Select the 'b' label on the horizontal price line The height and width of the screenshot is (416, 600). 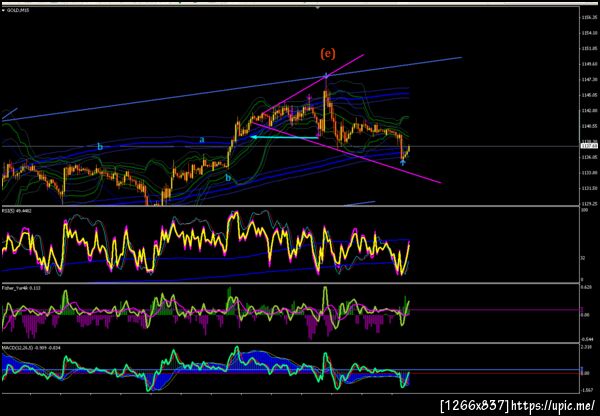tap(100, 147)
